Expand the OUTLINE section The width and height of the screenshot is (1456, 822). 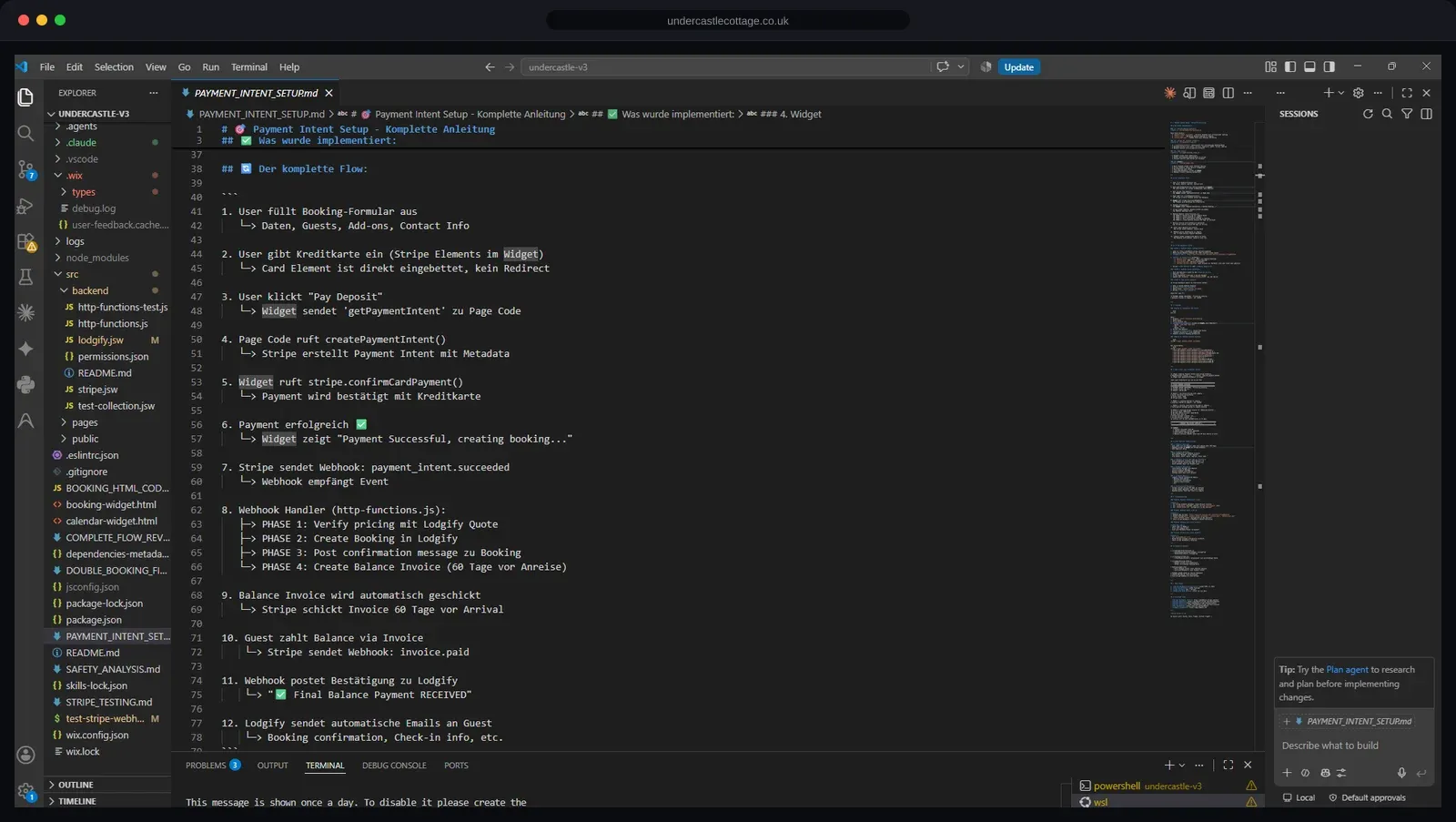[109, 785]
